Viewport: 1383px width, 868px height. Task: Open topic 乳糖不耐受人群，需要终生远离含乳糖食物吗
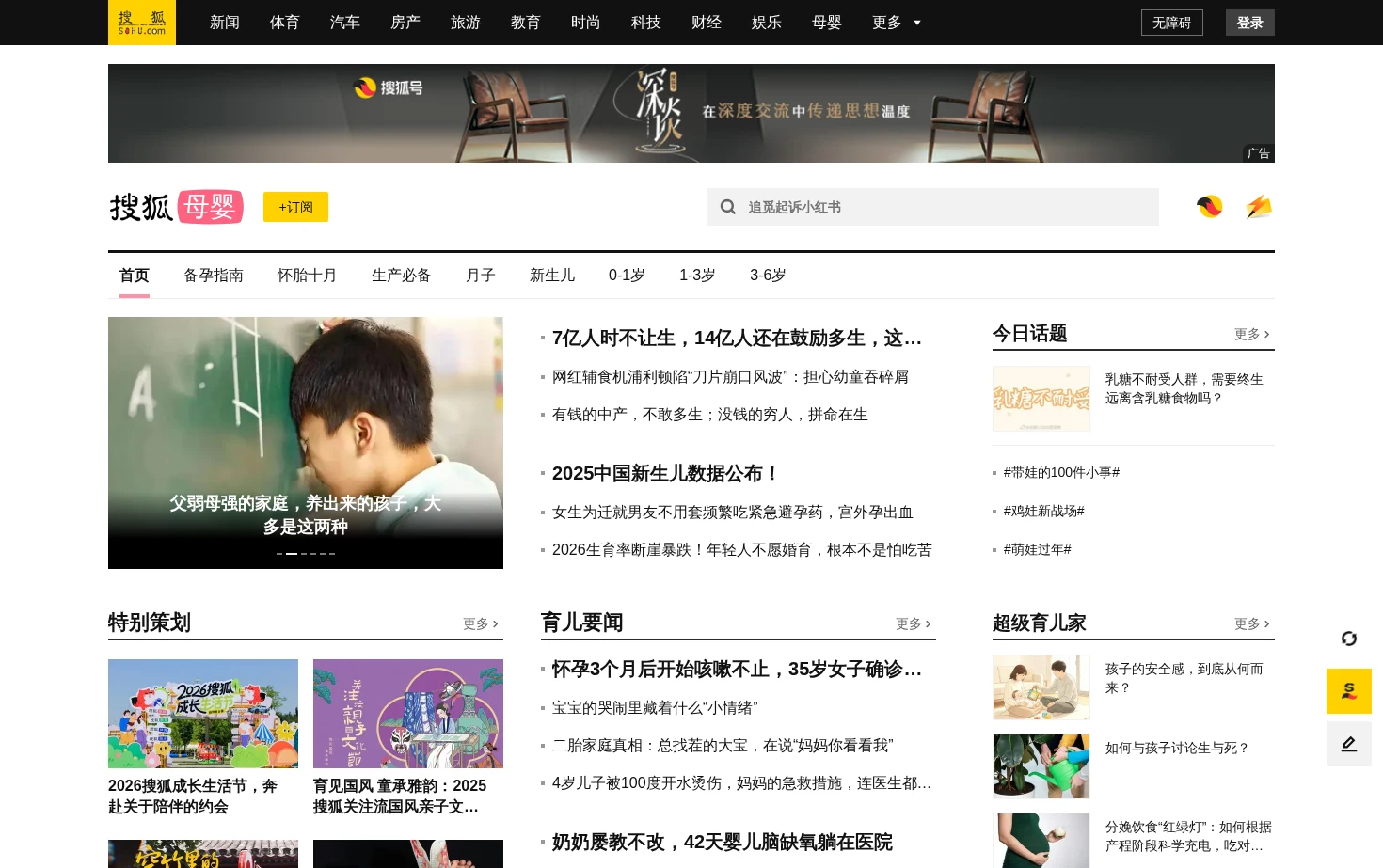(x=1184, y=388)
